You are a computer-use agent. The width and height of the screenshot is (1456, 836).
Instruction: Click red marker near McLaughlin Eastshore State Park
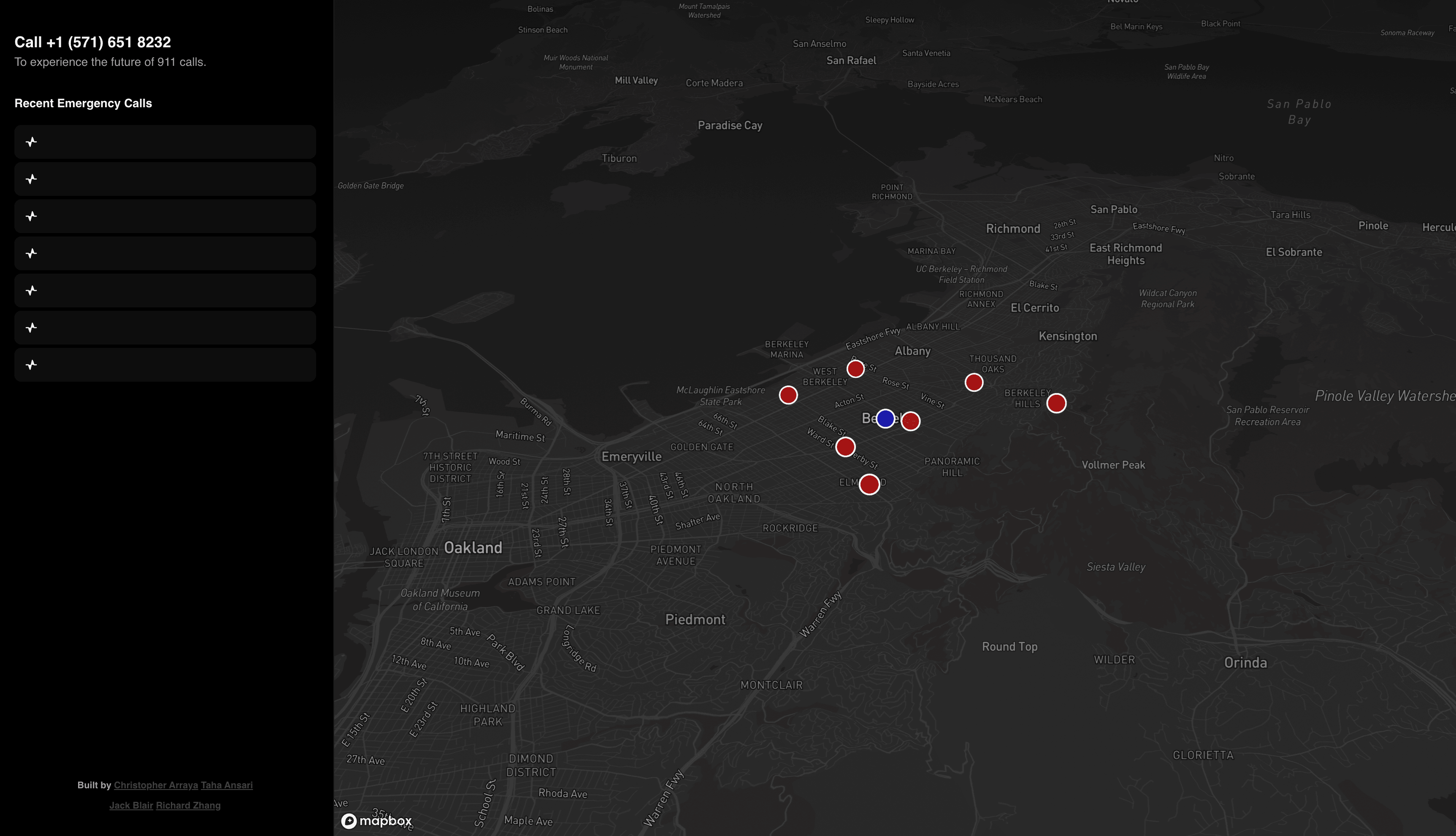(x=788, y=395)
